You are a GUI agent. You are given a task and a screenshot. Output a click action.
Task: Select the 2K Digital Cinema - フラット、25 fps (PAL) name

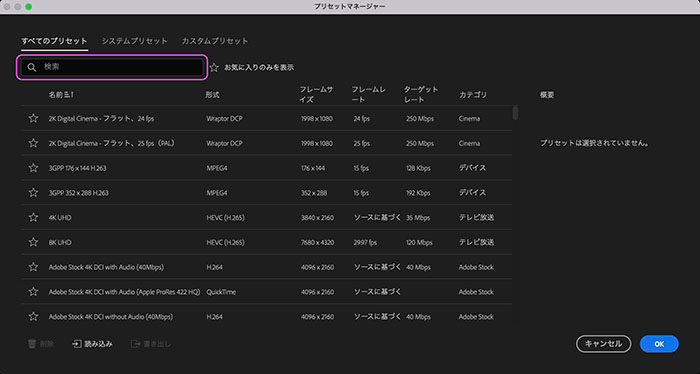point(112,143)
